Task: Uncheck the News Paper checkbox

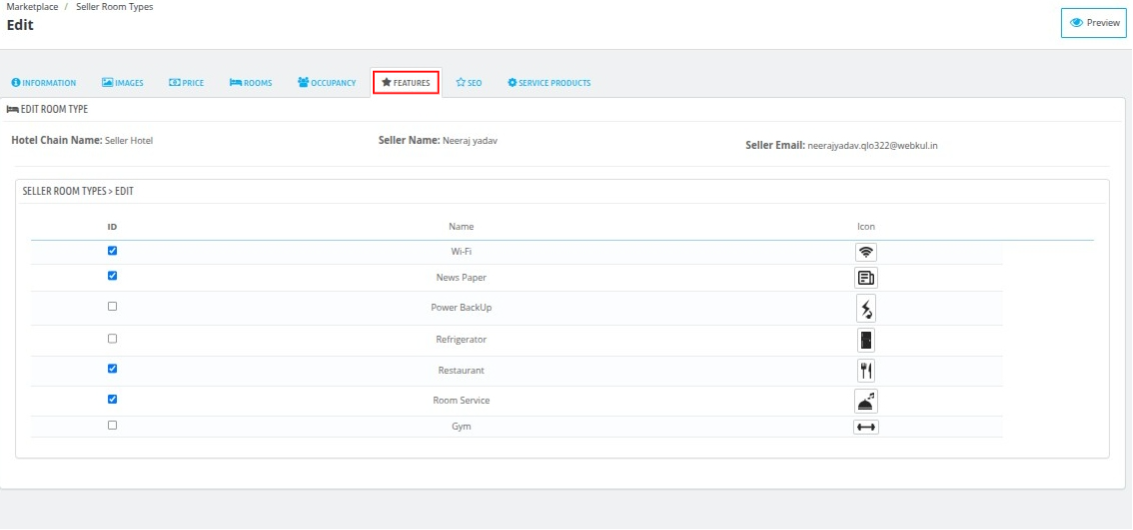Action: [112, 275]
